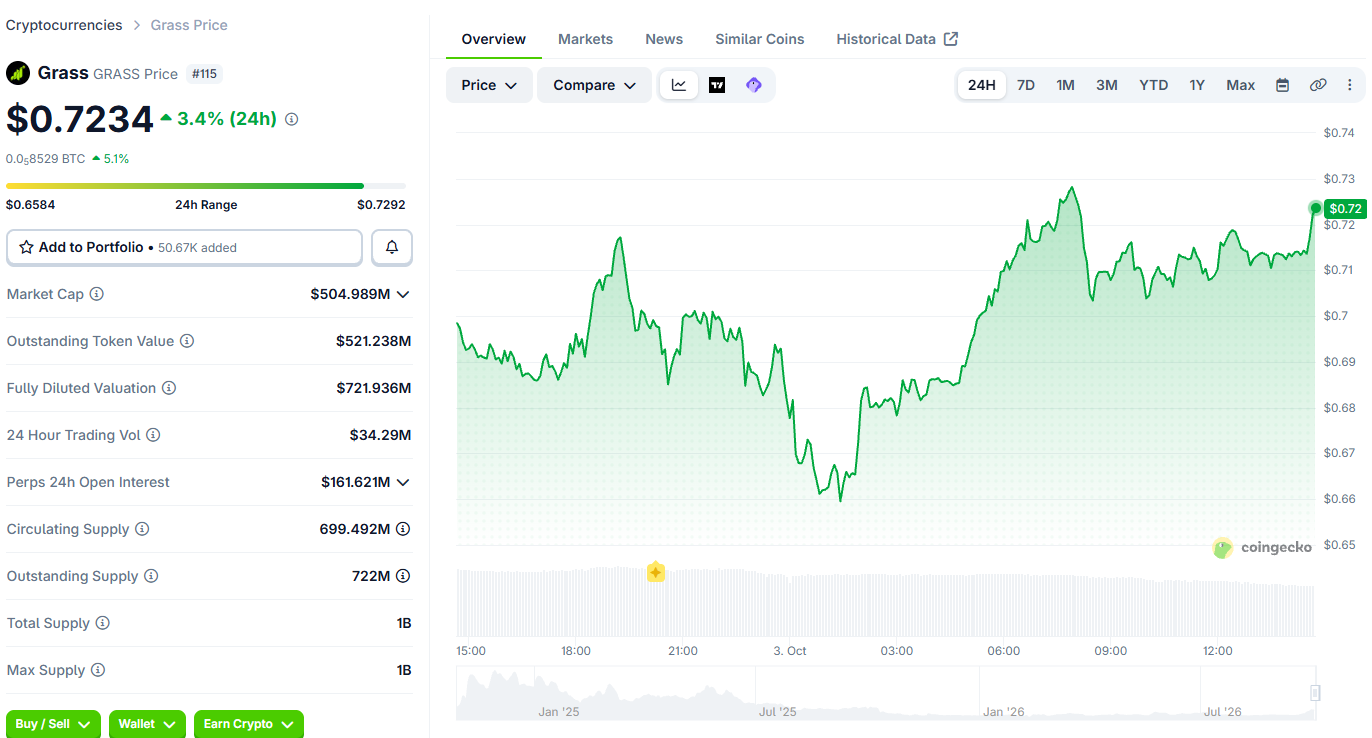The width and height of the screenshot is (1372, 738).
Task: Click the 24h Range progress bar
Action: click(206, 186)
